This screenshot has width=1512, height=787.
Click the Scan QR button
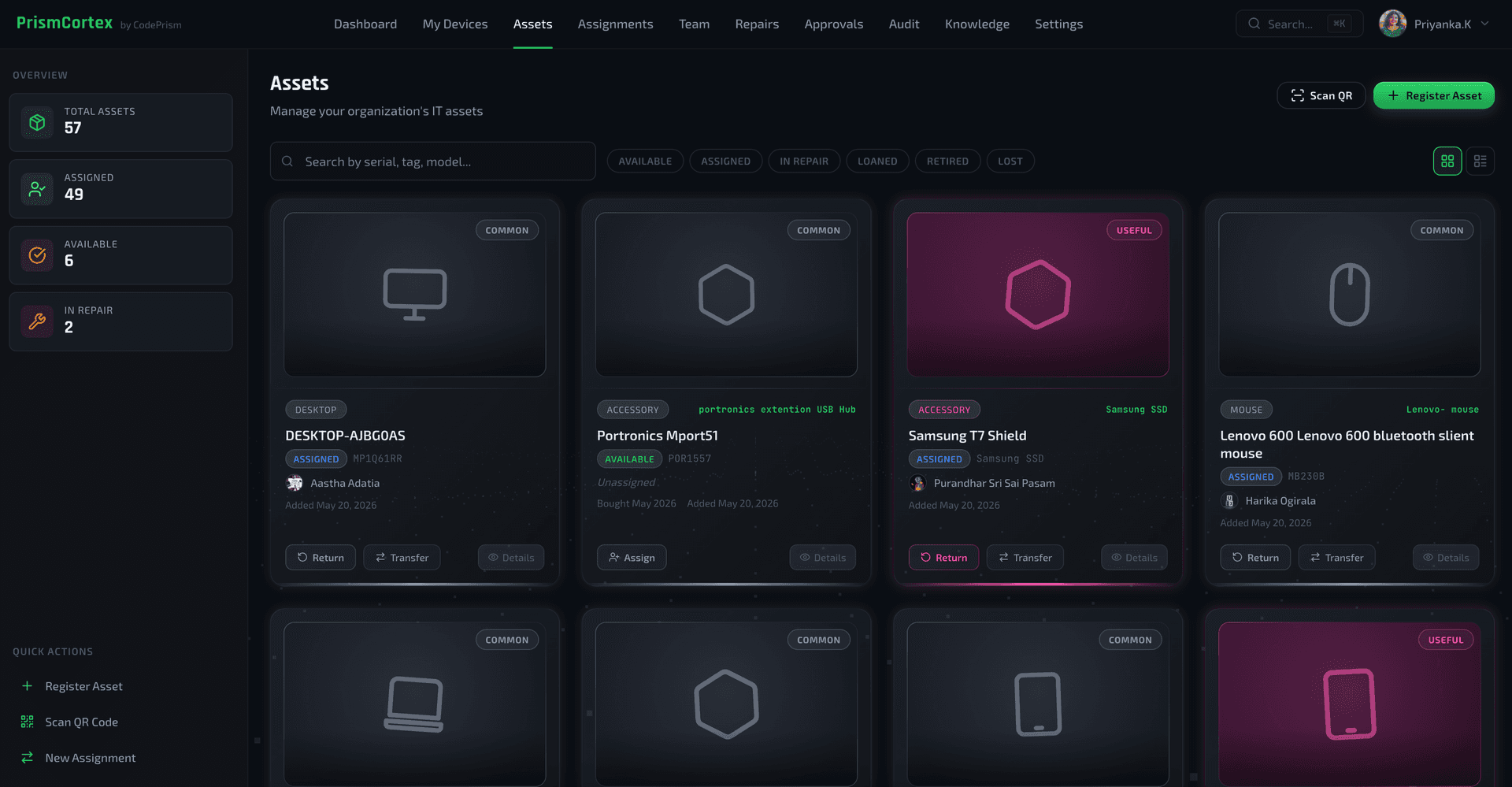point(1321,95)
